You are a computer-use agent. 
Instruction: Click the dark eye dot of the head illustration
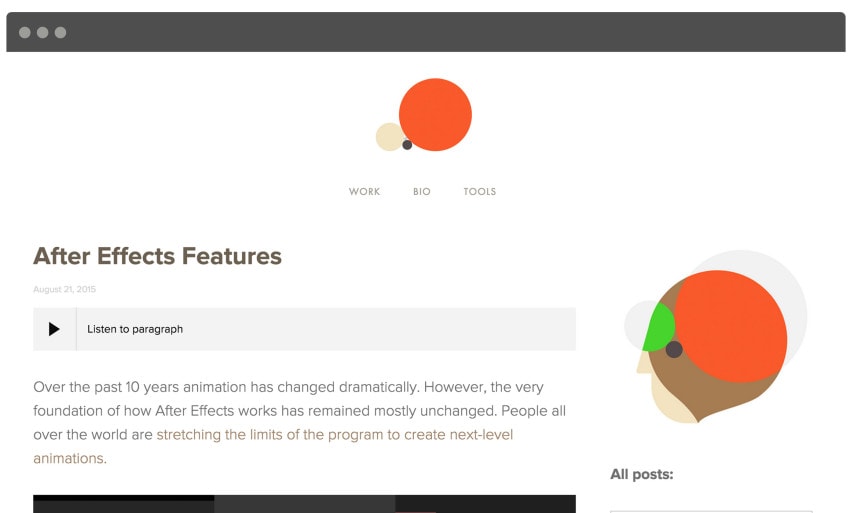click(x=674, y=349)
